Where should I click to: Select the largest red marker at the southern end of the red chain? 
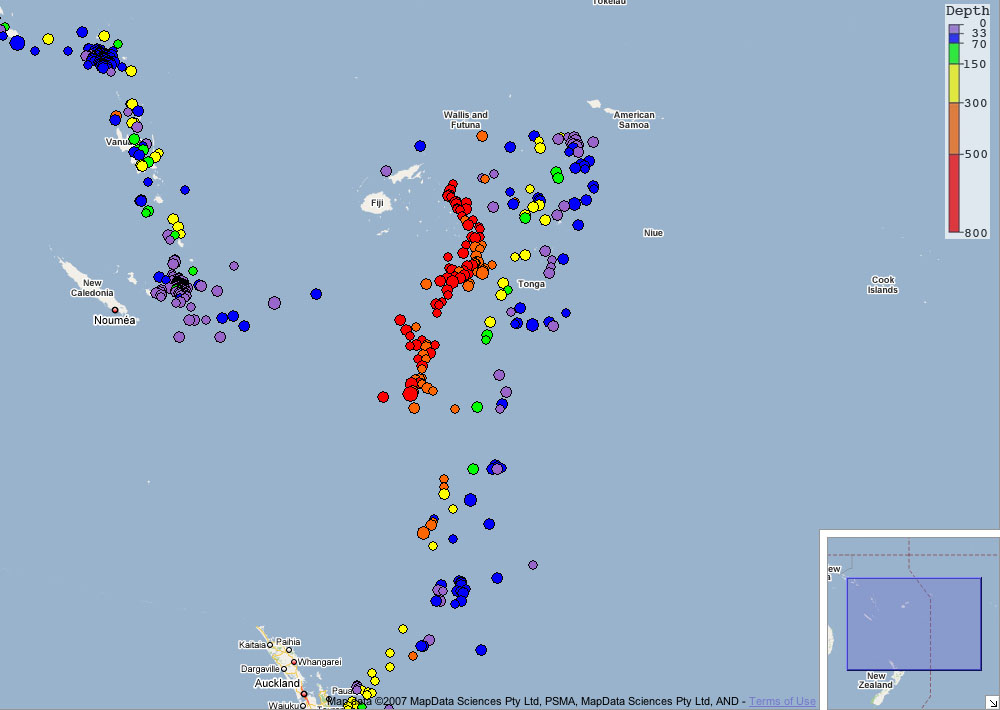tap(410, 394)
